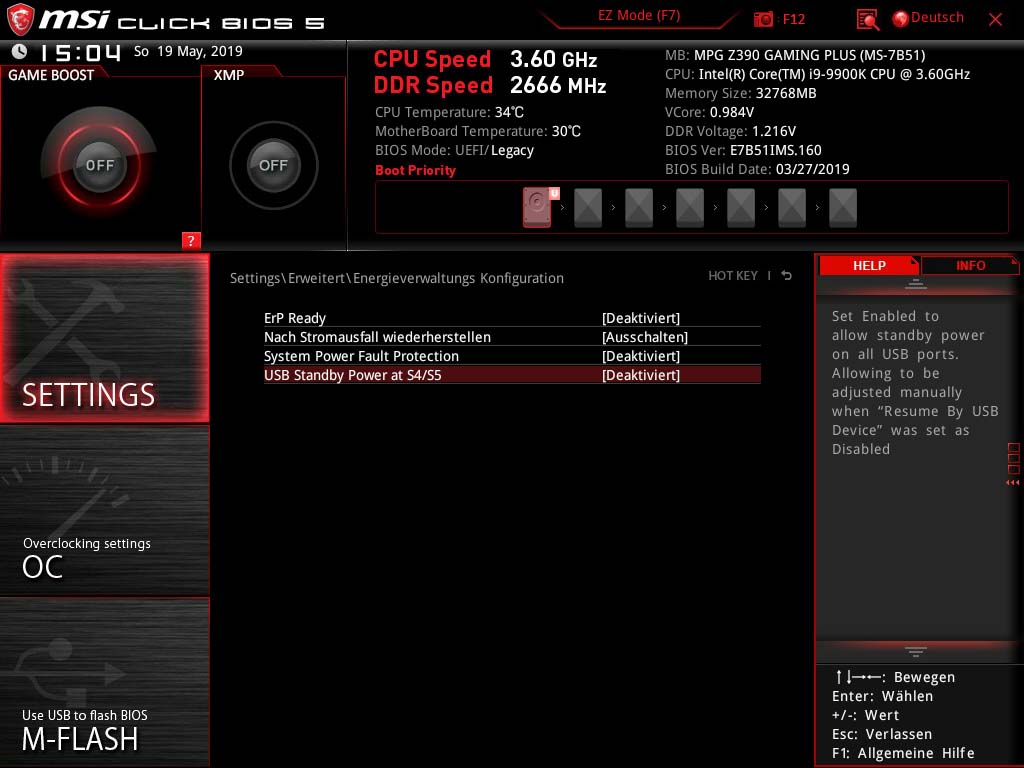Open the M-FLASH panel
The image size is (1024, 768).
tap(104, 682)
